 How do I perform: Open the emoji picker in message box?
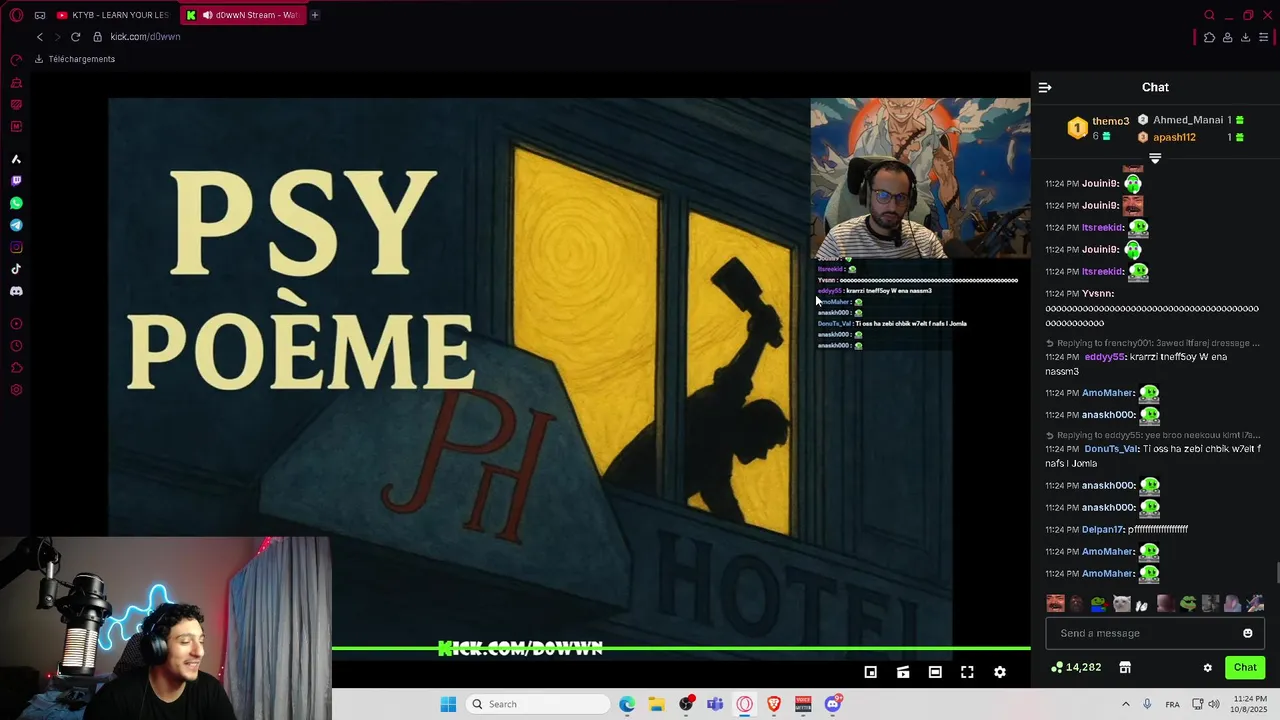coord(1247,633)
